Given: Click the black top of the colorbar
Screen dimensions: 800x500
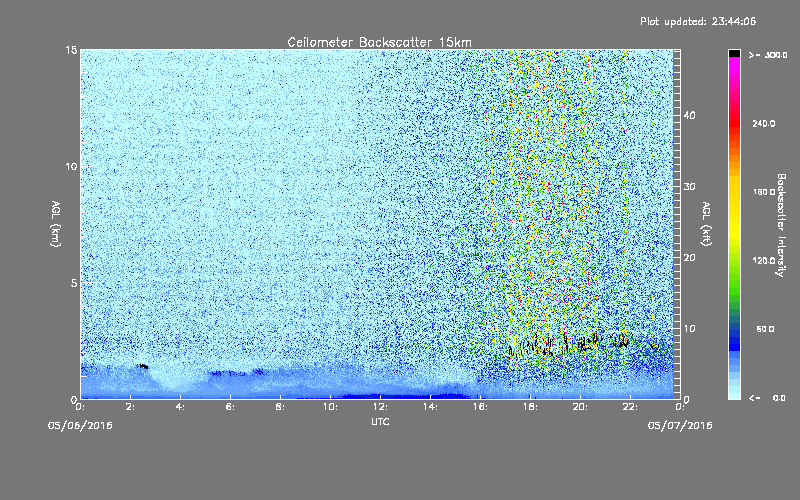Looking at the screenshot, I should click(734, 53).
